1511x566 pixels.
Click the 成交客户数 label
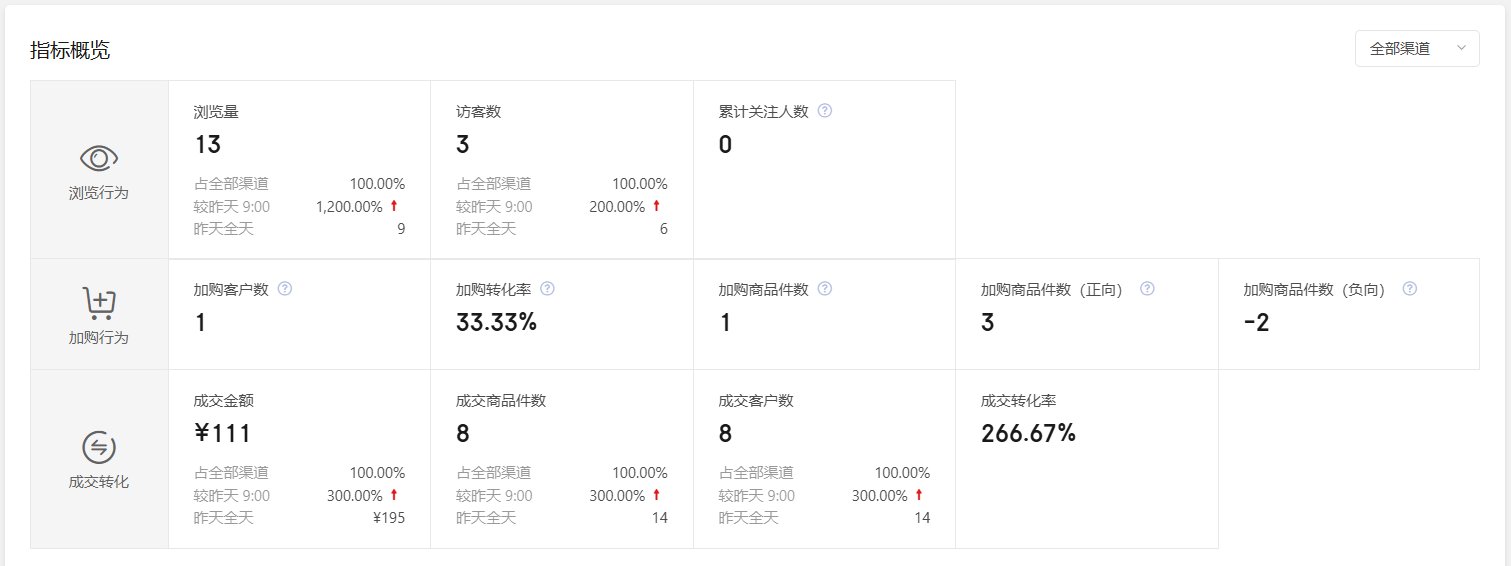click(756, 401)
